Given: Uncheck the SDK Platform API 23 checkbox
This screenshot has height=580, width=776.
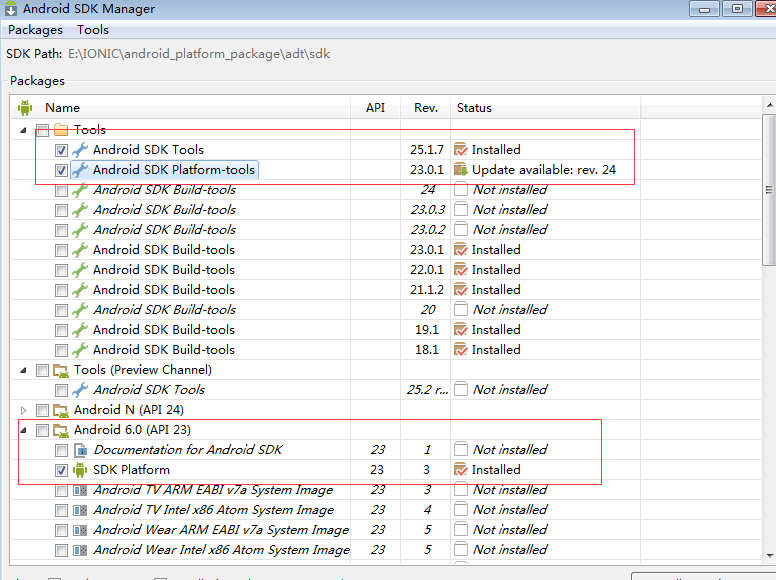Looking at the screenshot, I should point(61,470).
